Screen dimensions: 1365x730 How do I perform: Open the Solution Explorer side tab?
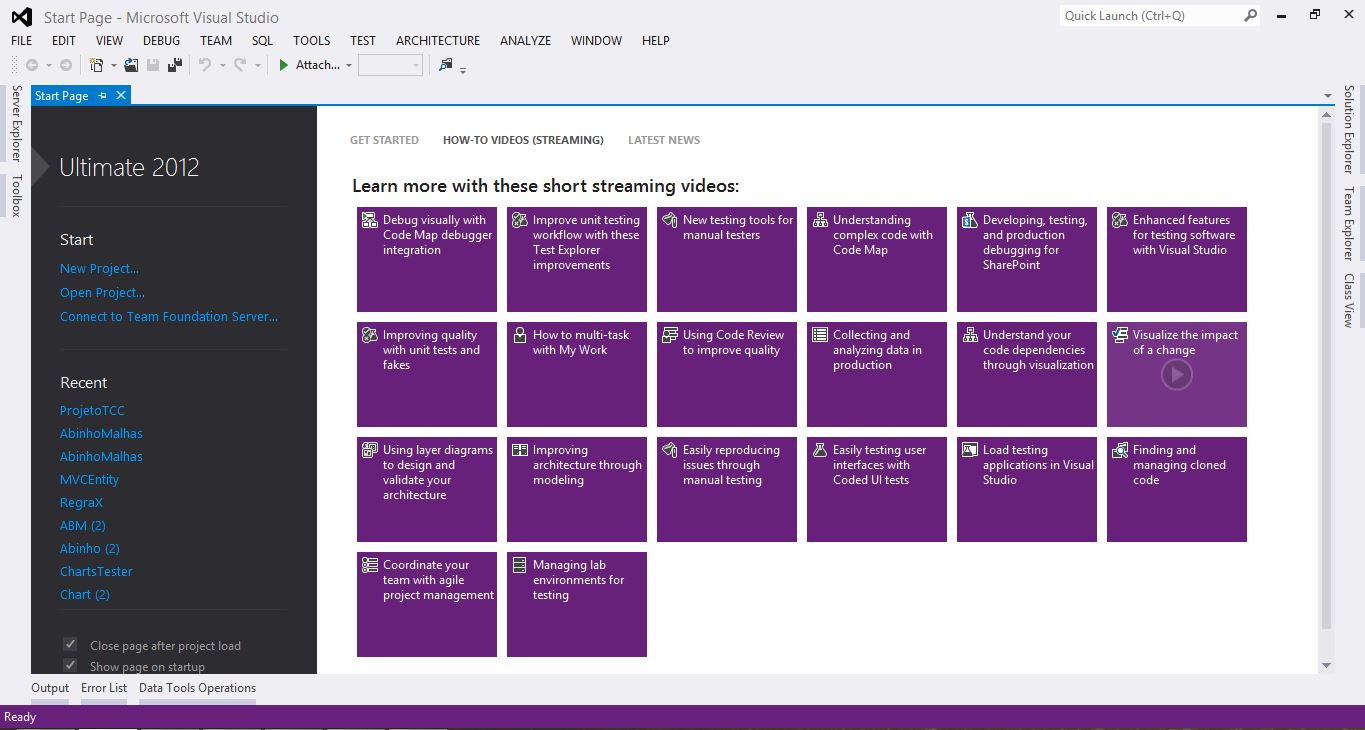(x=1349, y=129)
